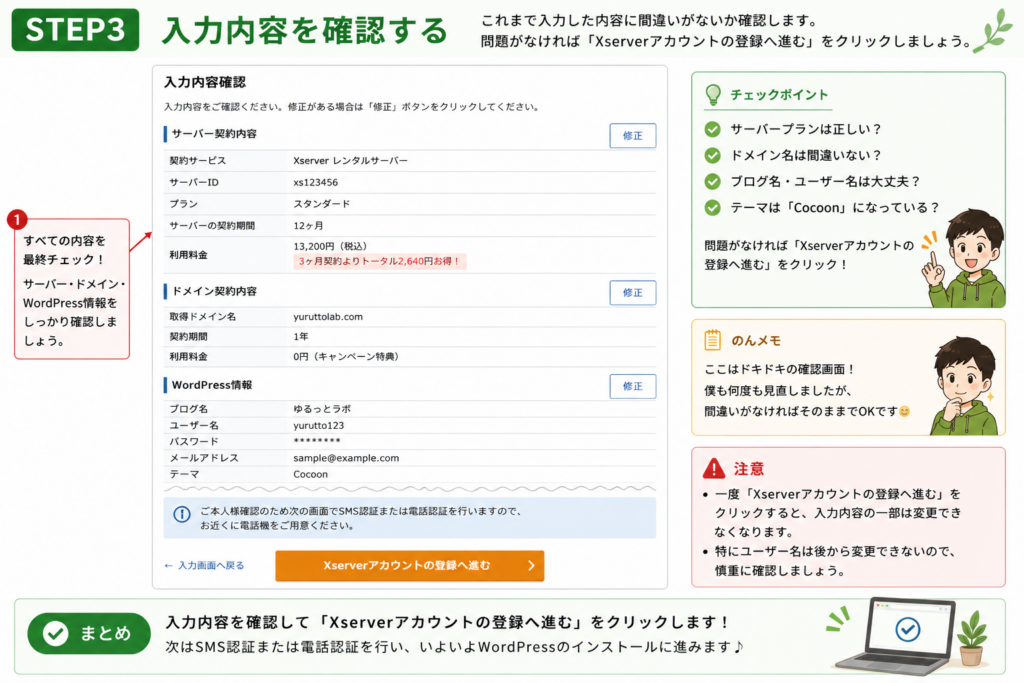Click the info icon in SMS認証 notice
This screenshot has width=1024, height=683.
(x=182, y=515)
